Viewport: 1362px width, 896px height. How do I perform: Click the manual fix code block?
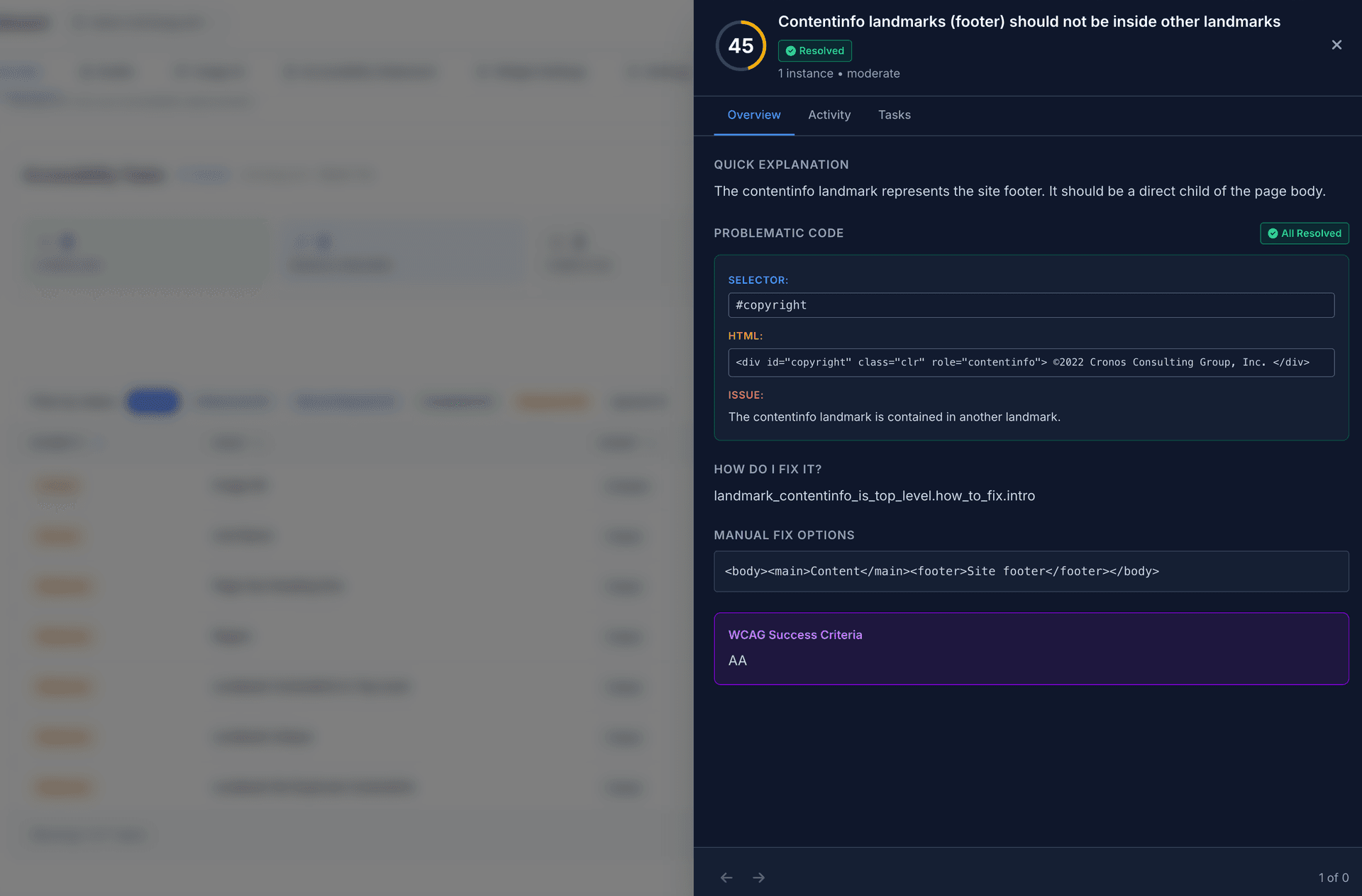tap(1031, 571)
